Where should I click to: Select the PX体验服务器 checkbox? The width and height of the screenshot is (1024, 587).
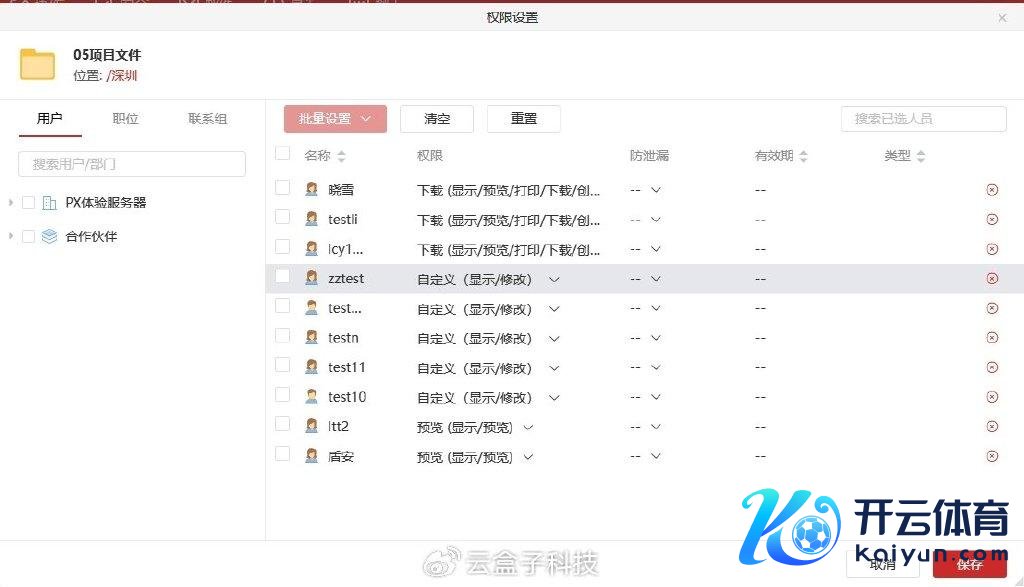pos(28,203)
